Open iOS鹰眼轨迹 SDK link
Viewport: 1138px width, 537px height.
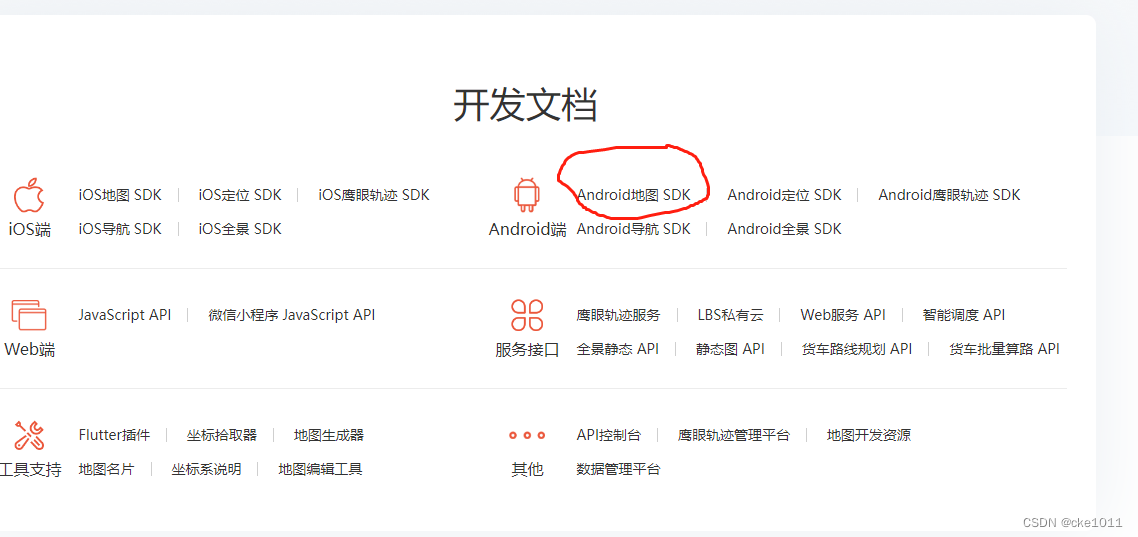click(374, 194)
